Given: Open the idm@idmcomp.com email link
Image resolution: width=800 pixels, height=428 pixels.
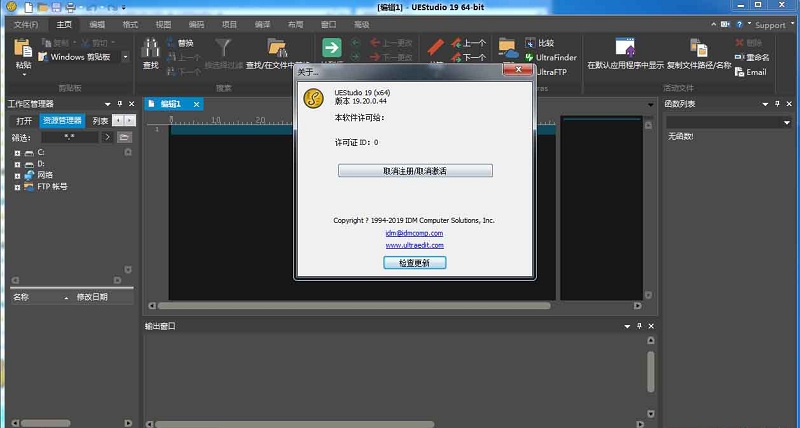Looking at the screenshot, I should pos(414,233).
